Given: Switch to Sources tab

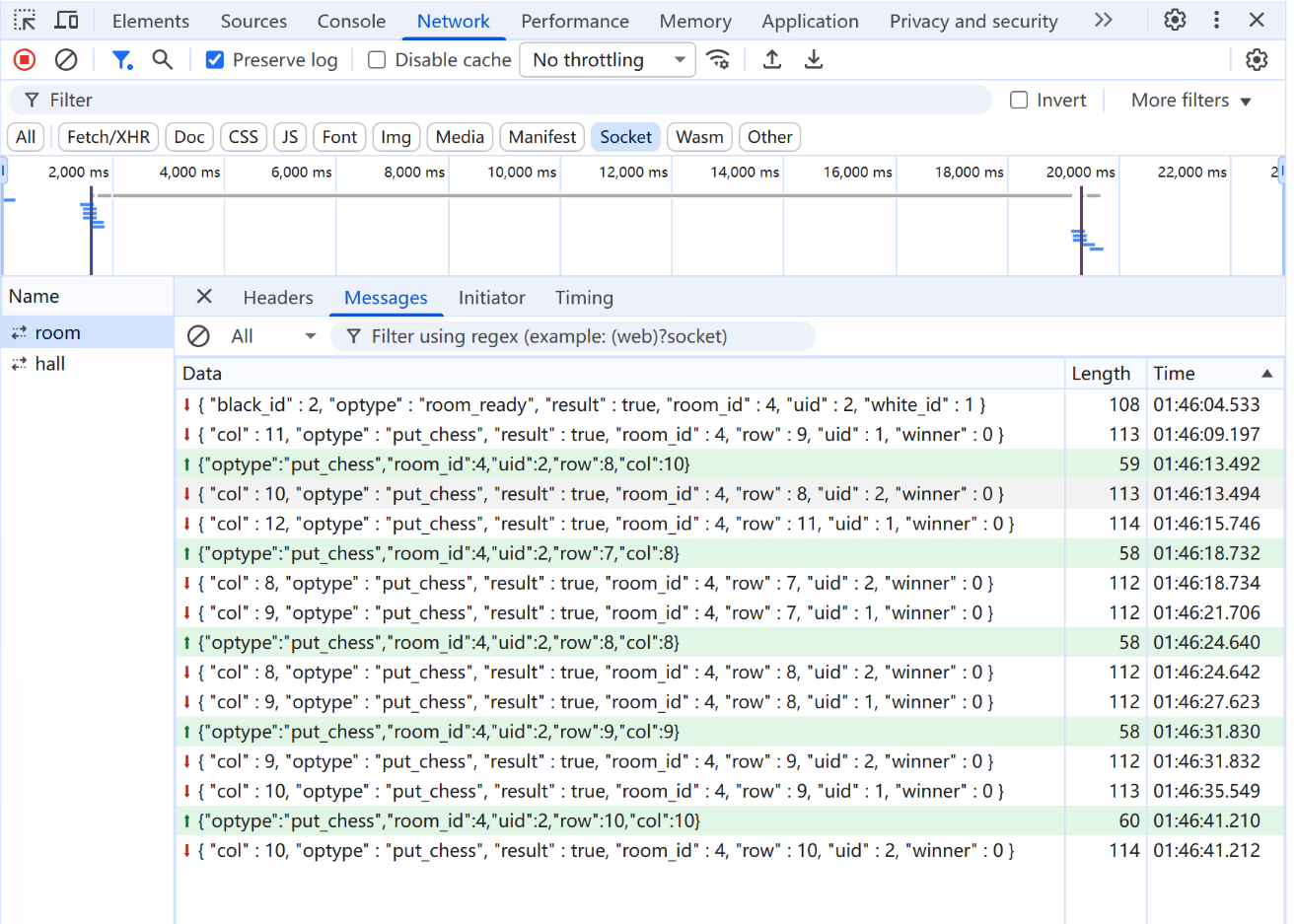Looking at the screenshot, I should pos(253,21).
